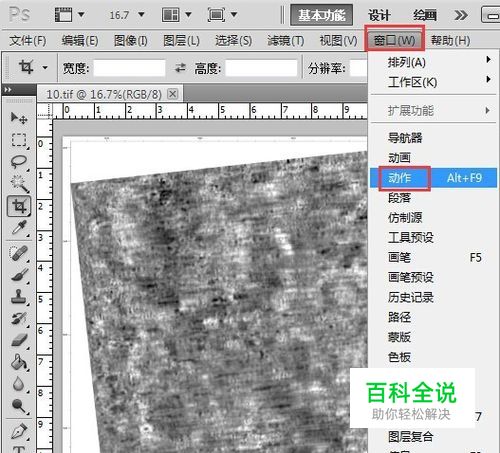
Task: Choose 蒙版 in the Window menu
Action: tap(433, 337)
